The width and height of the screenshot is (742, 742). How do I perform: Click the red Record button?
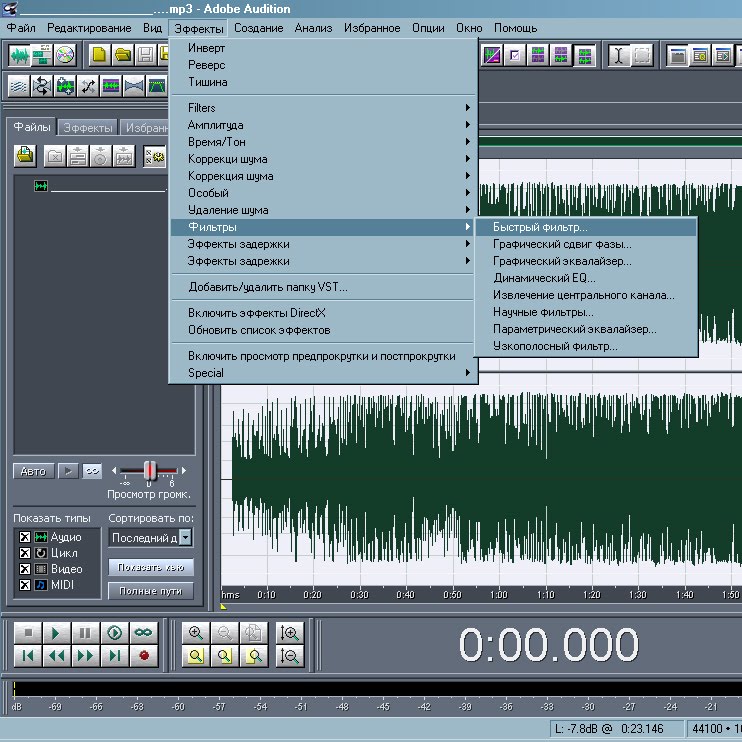tap(144, 656)
